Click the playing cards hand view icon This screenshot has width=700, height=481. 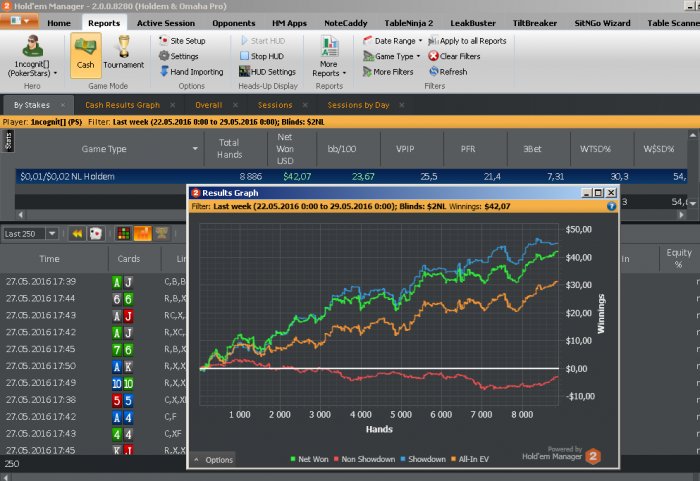96,234
